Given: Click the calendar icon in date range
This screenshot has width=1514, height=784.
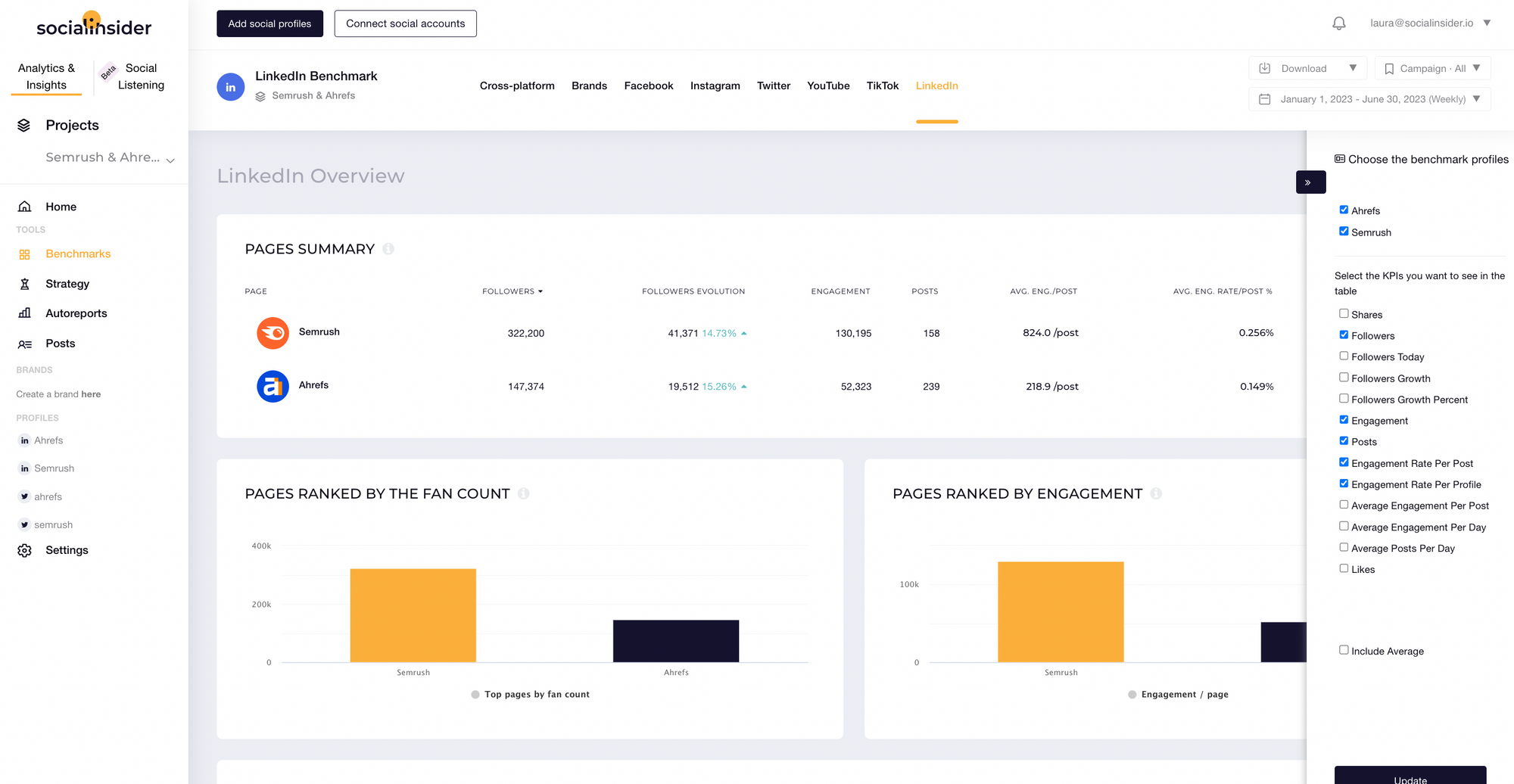Looking at the screenshot, I should [x=1264, y=99].
